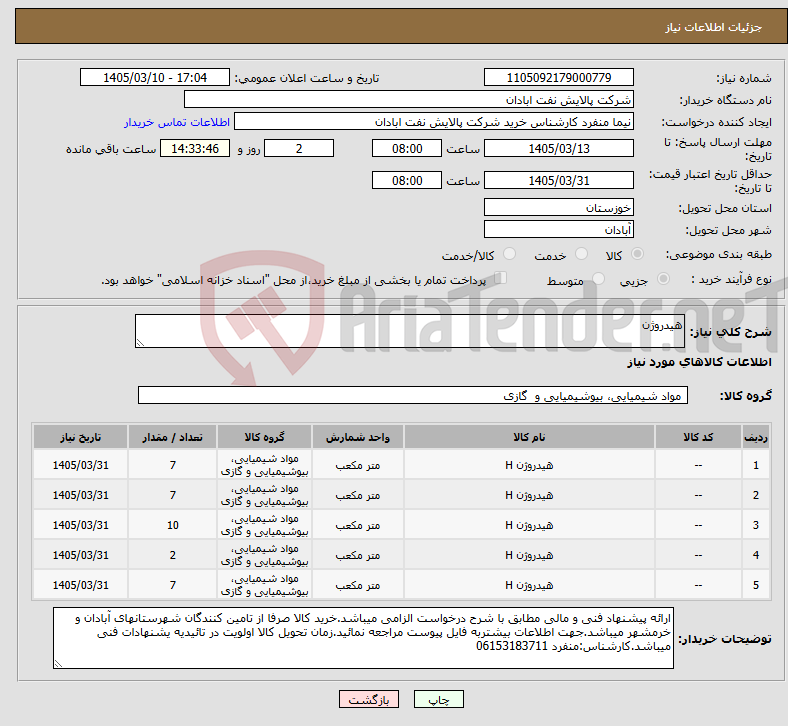Toggle the اسناد خزانه اسلامی payment checkbox
The image size is (788, 726).
click(501, 278)
